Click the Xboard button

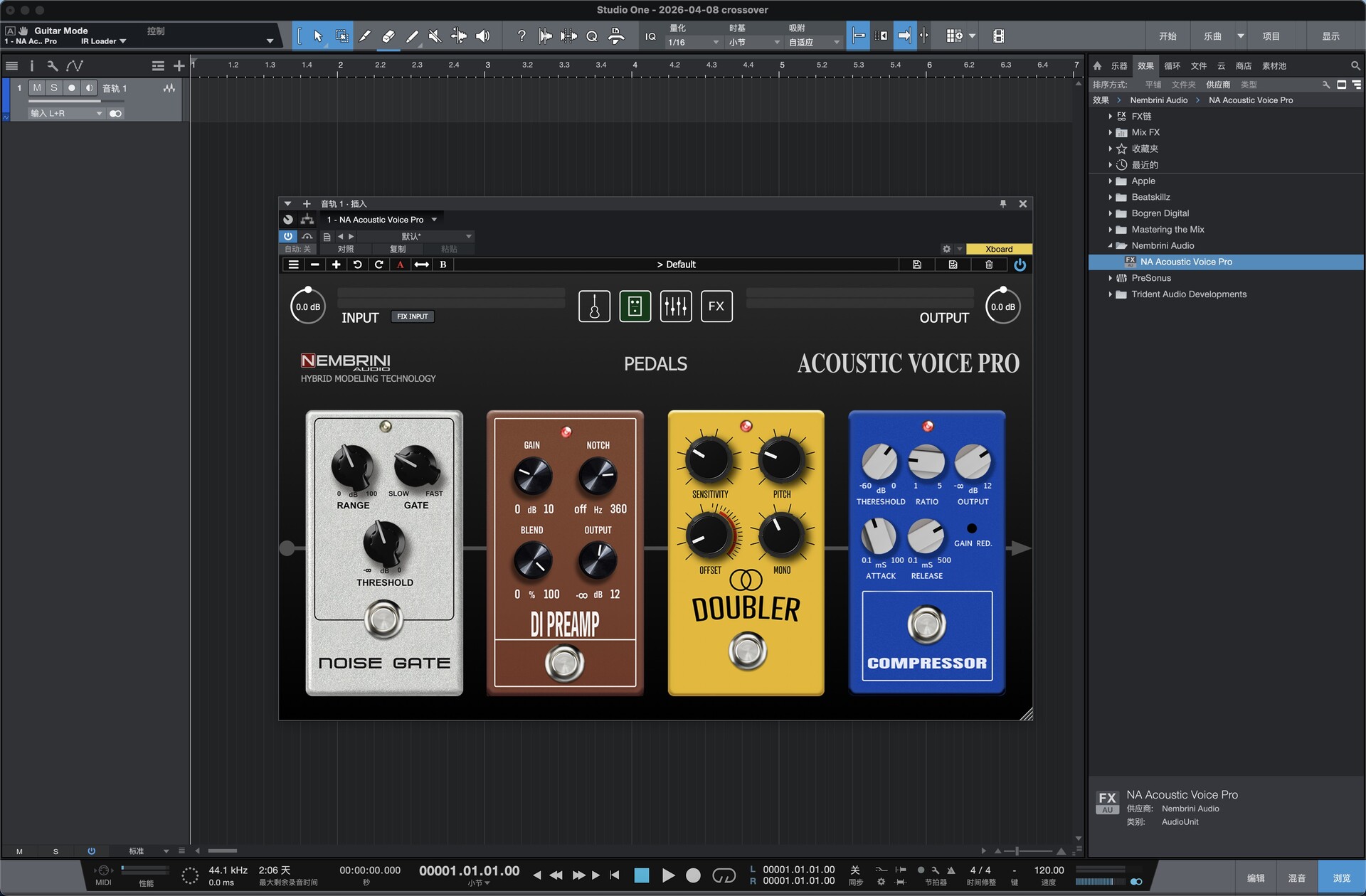(x=998, y=249)
